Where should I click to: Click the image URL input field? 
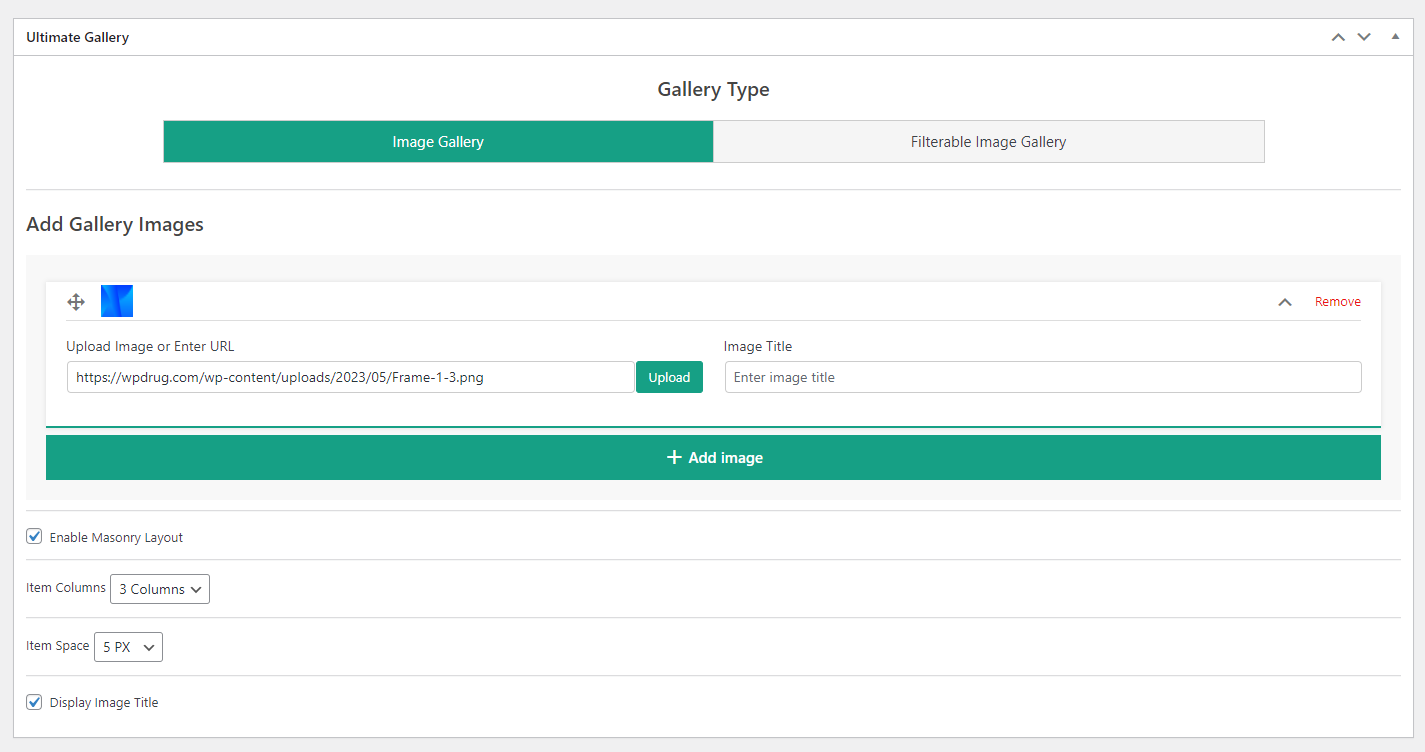click(350, 377)
